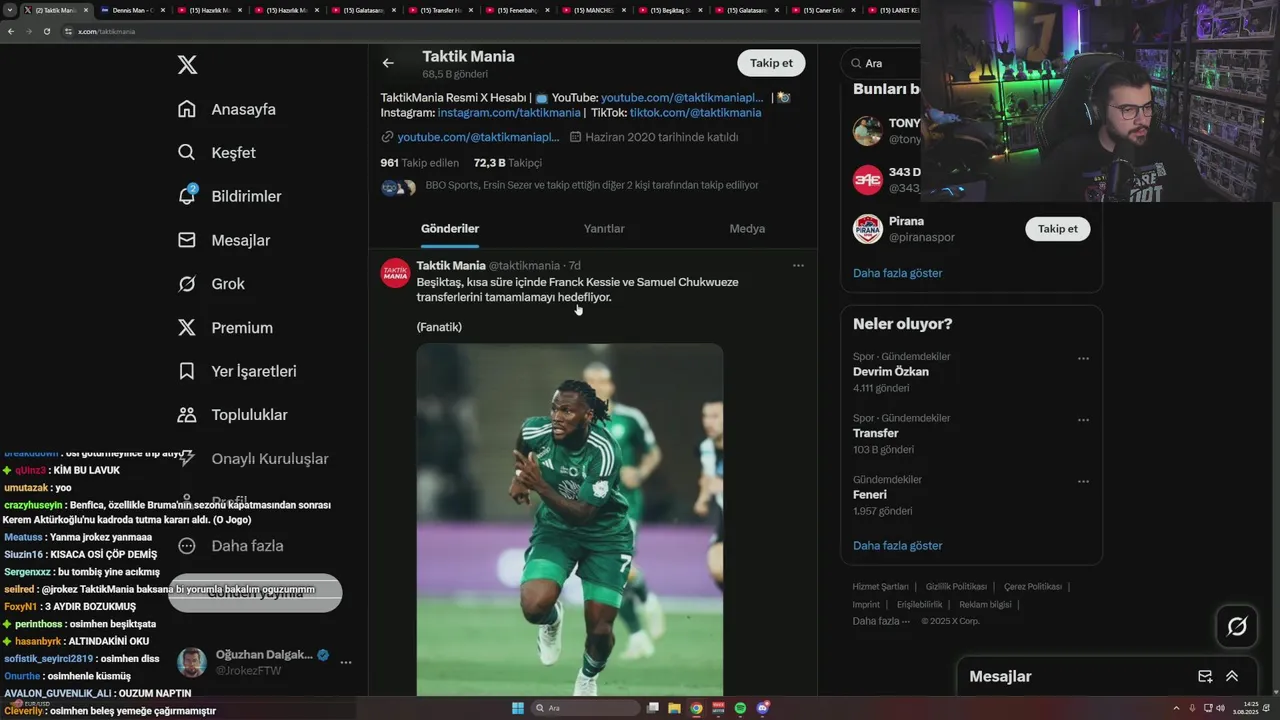Open Onaylı Kuruluşlar in sidebar
Viewport: 1280px width, 720px height.
(253, 459)
